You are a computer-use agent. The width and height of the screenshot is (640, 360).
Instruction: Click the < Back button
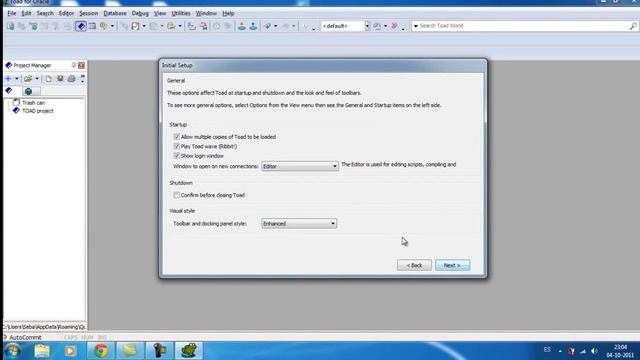(414, 265)
